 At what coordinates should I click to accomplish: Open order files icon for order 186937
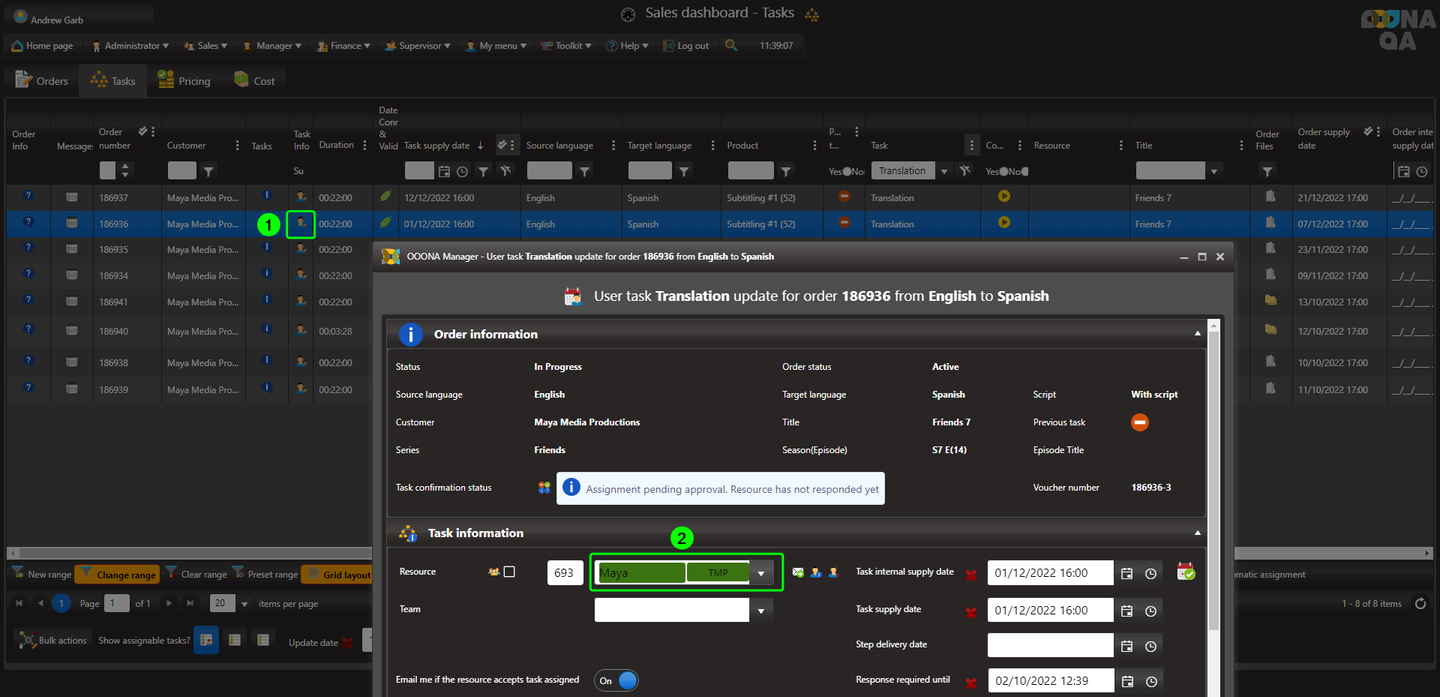tap(1270, 196)
